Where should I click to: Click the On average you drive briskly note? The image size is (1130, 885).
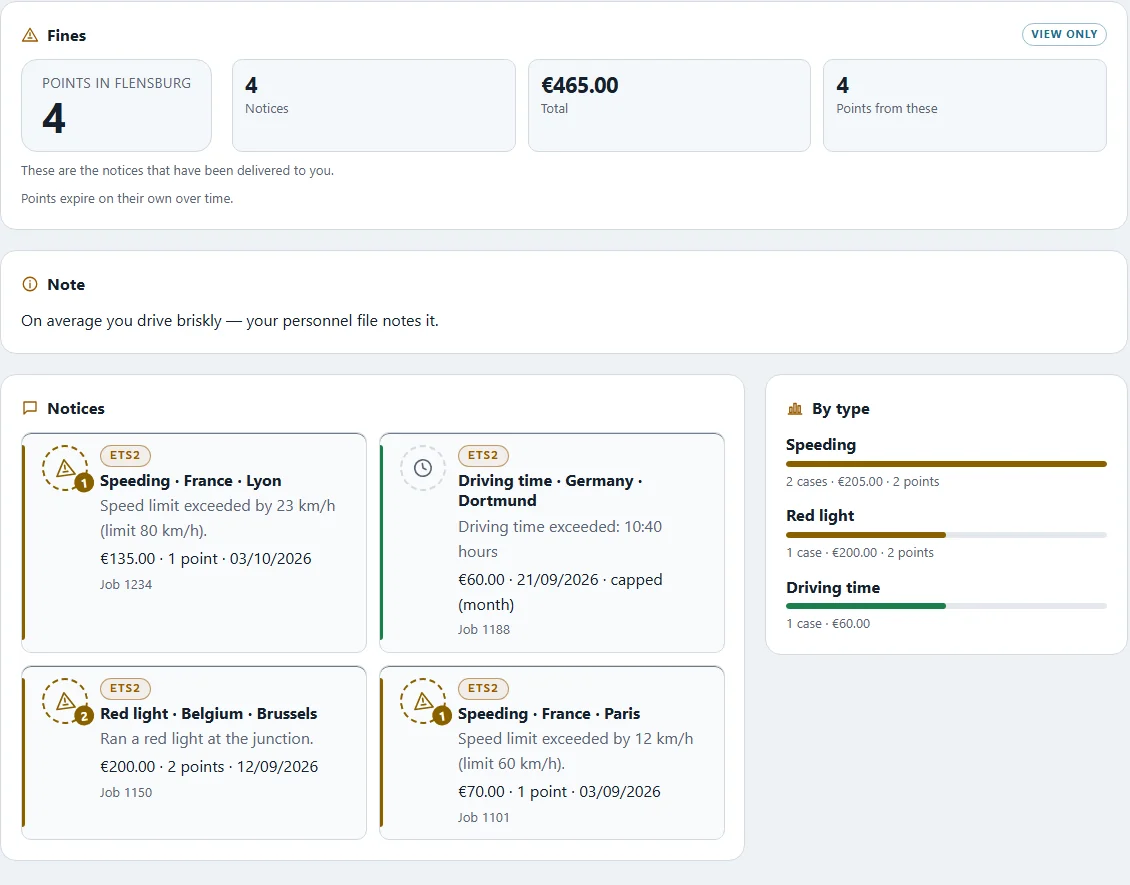pyautogui.click(x=230, y=321)
